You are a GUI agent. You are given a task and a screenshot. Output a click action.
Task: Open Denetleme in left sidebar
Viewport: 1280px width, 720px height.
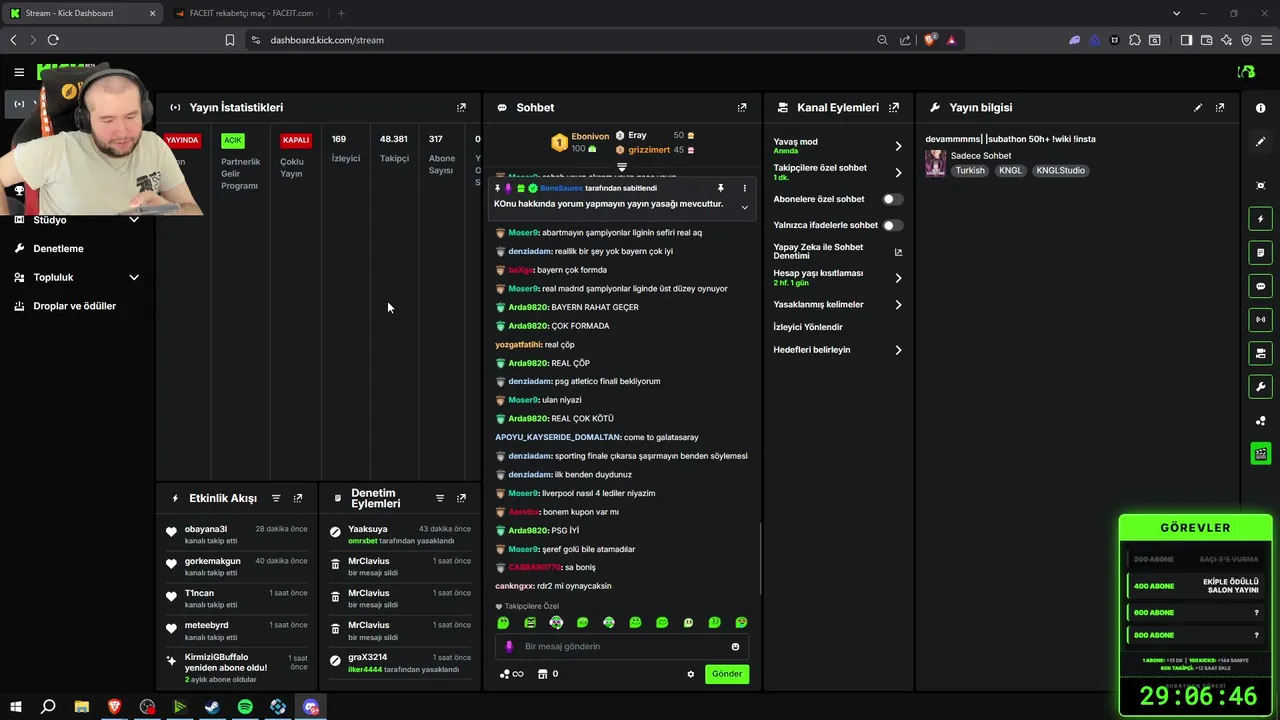point(58,248)
